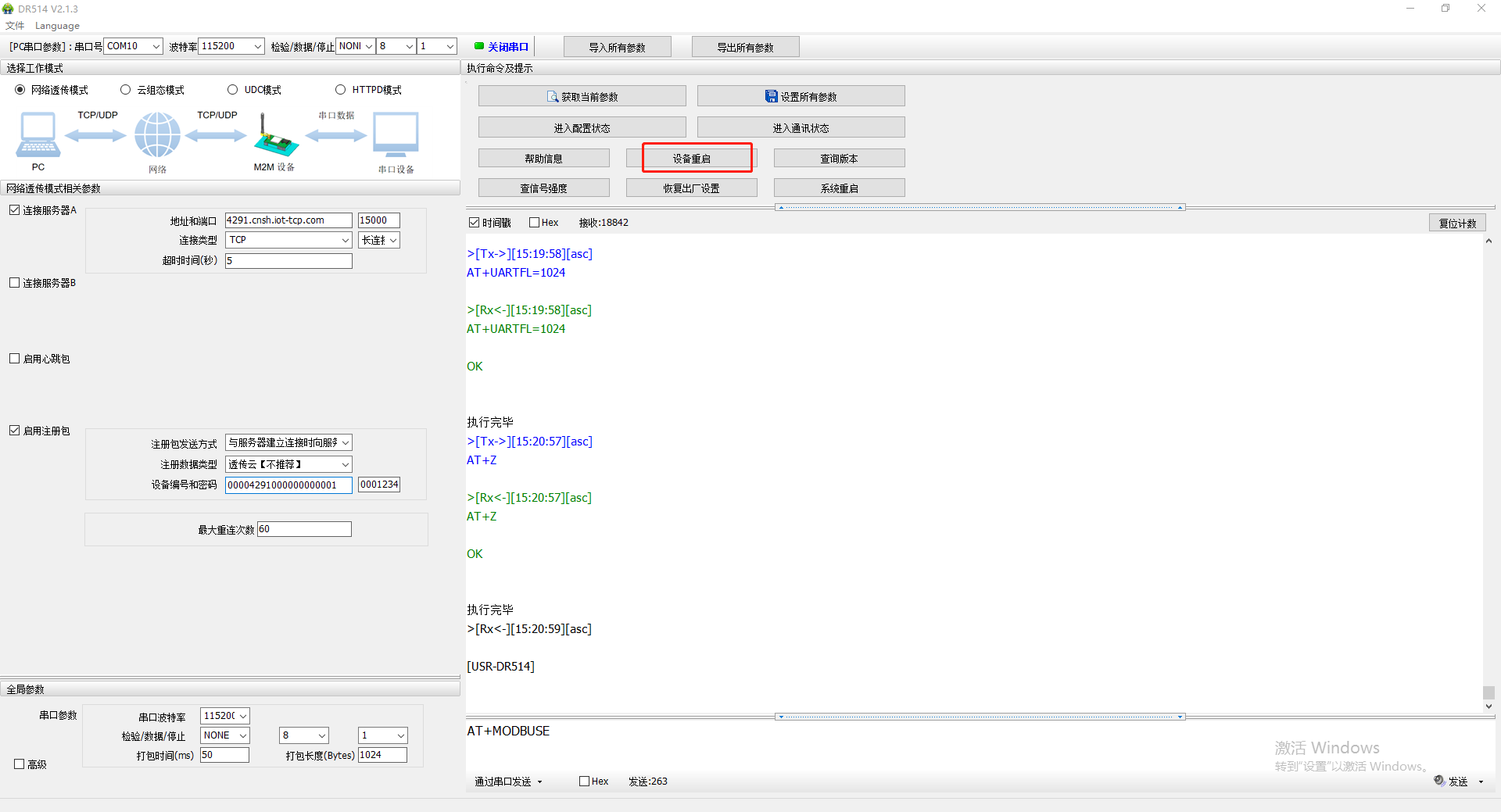The width and height of the screenshot is (1501, 812).
Task: Click the serial device monitor icon
Action: coord(396,134)
